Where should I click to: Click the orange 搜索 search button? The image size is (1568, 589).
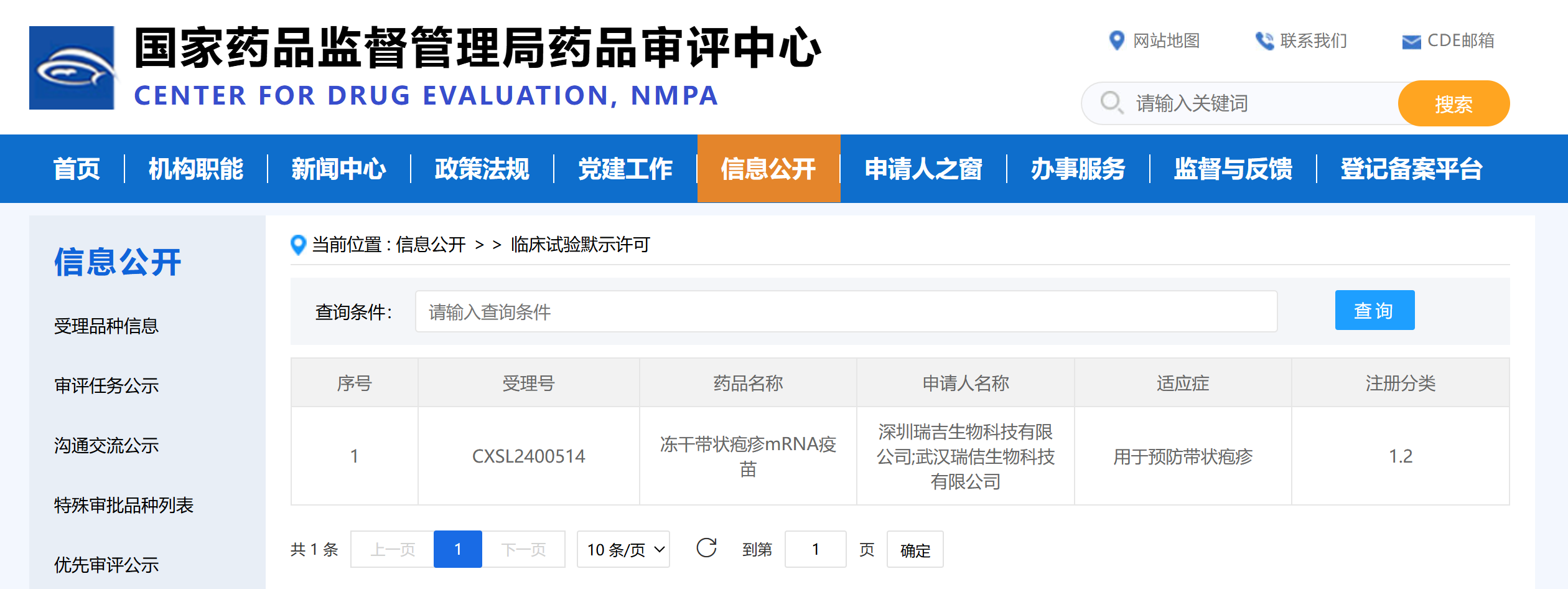coord(1454,103)
